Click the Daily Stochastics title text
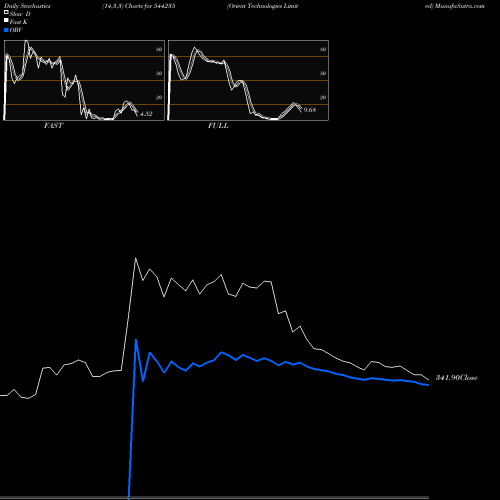 [27, 6]
